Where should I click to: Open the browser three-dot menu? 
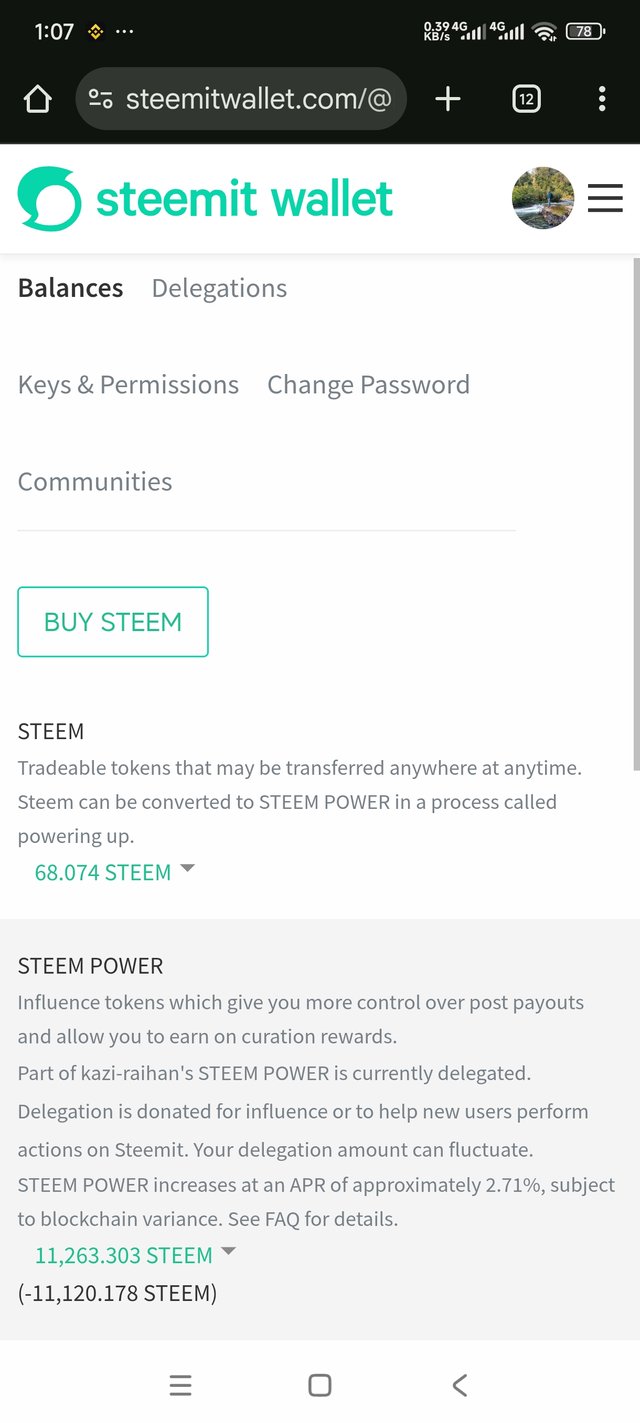(601, 98)
